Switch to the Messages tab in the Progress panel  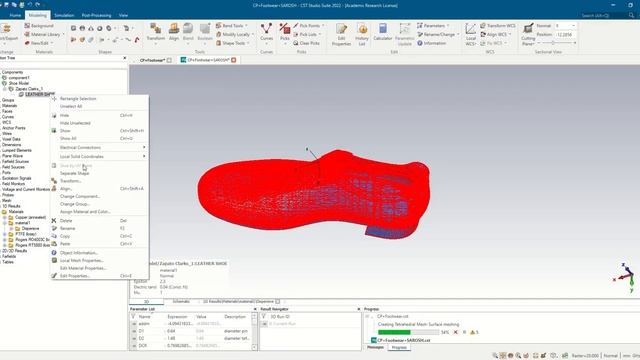coord(376,347)
